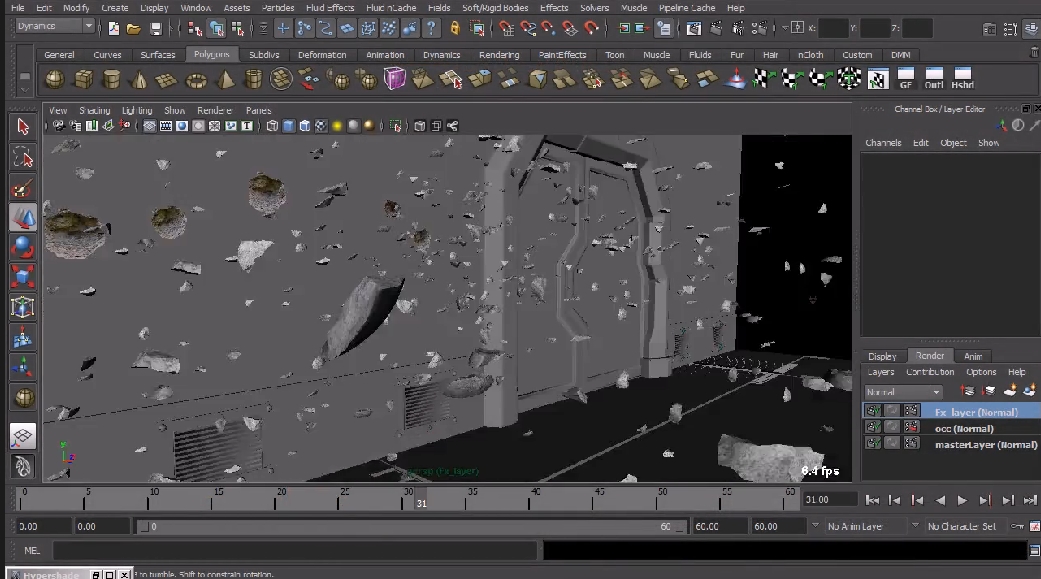The height and width of the screenshot is (579, 1041).
Task: Click the Outl shelf button
Action: pos(934,78)
